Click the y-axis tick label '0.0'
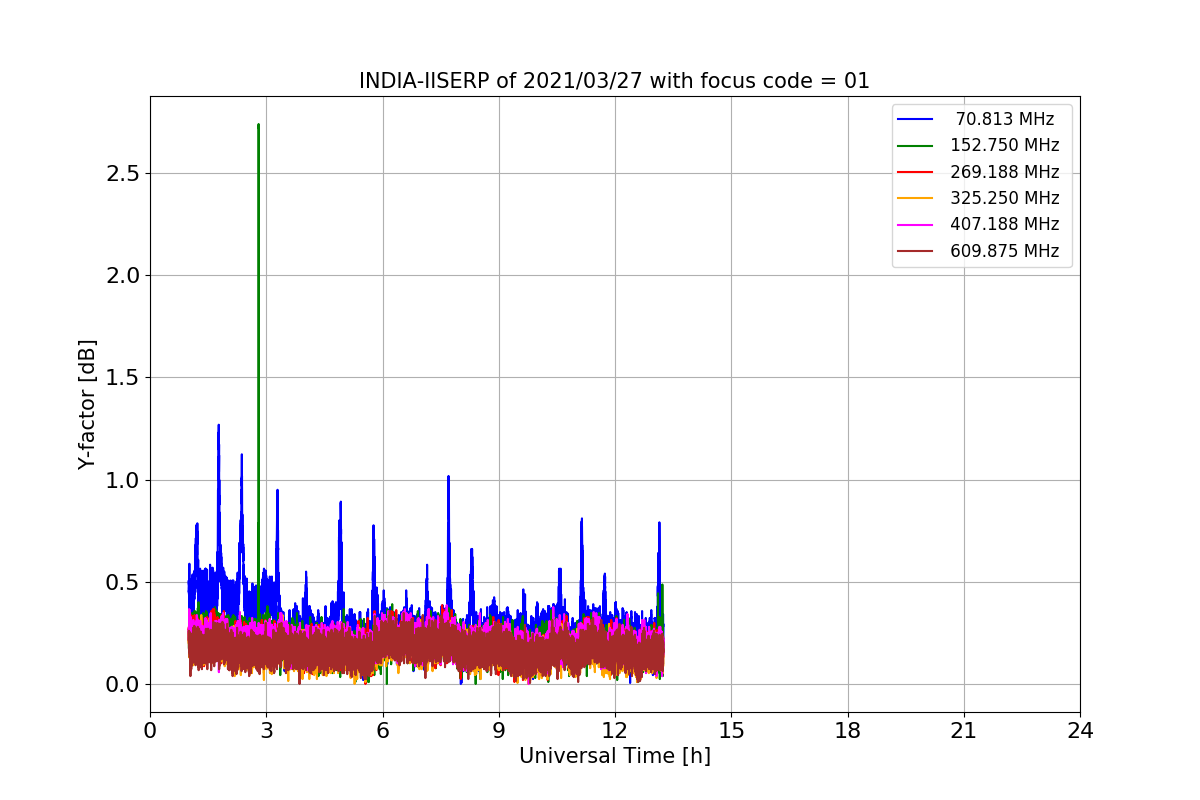Image resolution: width=1200 pixels, height=800 pixels. click(x=123, y=685)
